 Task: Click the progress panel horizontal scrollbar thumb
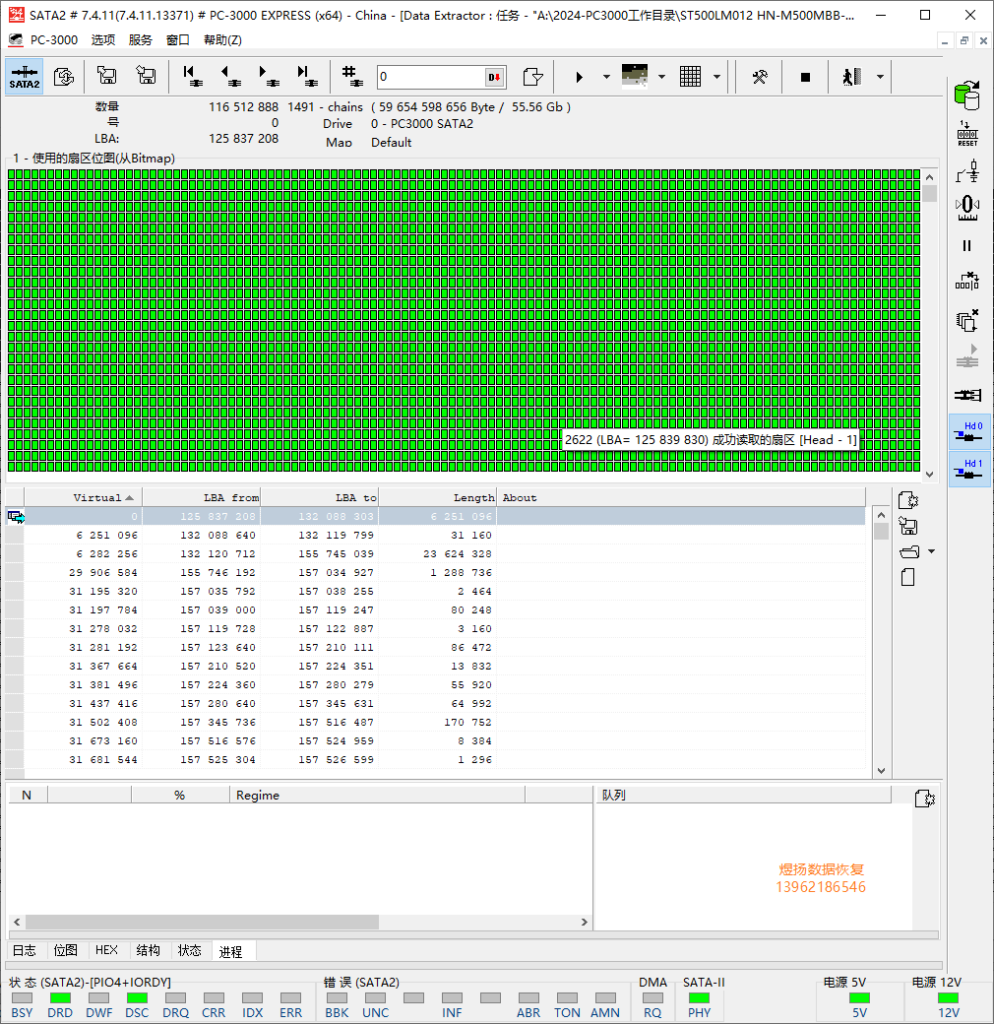click(202, 921)
